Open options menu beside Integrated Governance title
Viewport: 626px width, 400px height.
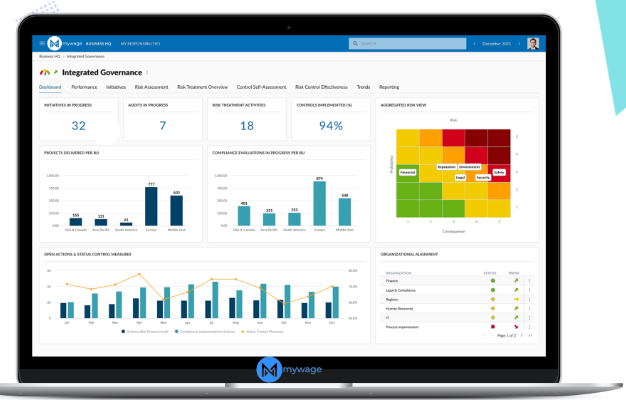pos(147,72)
